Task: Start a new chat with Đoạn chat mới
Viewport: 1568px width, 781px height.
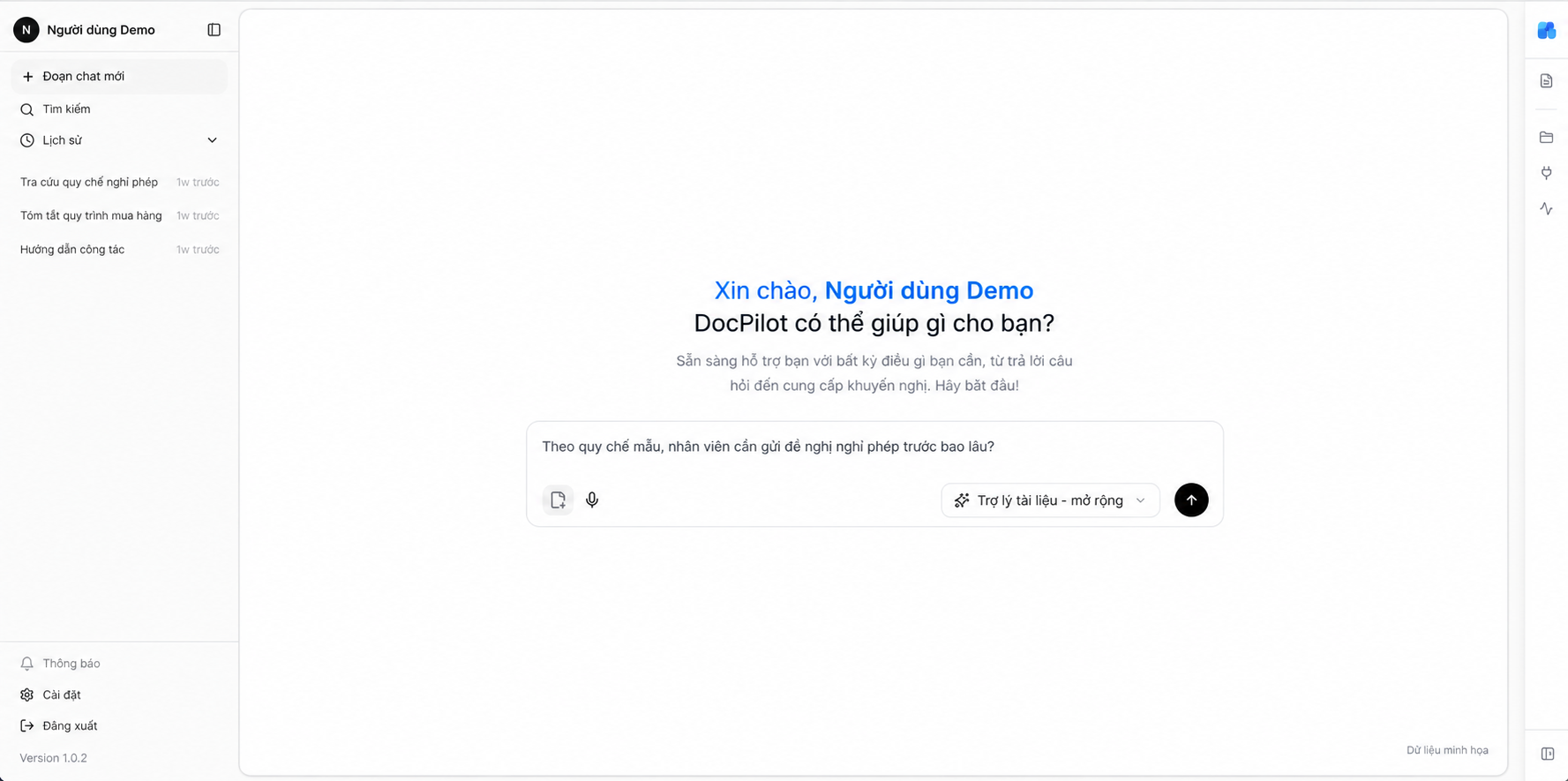Action: tap(119, 77)
